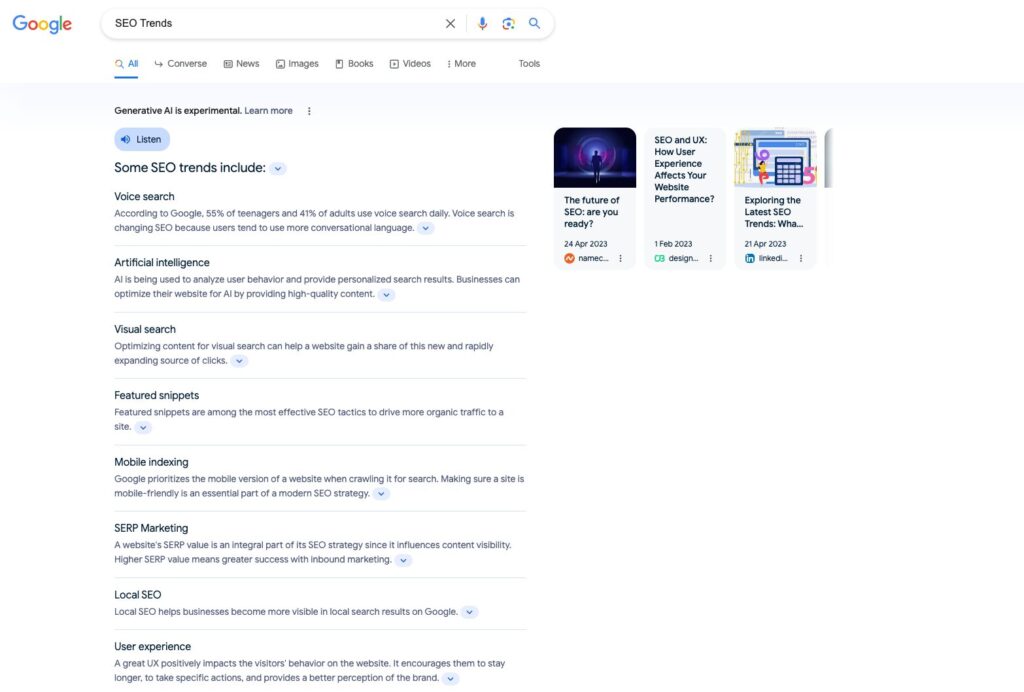Clear the search box with X icon
Viewport: 1024px width, 692px height.
click(x=450, y=23)
